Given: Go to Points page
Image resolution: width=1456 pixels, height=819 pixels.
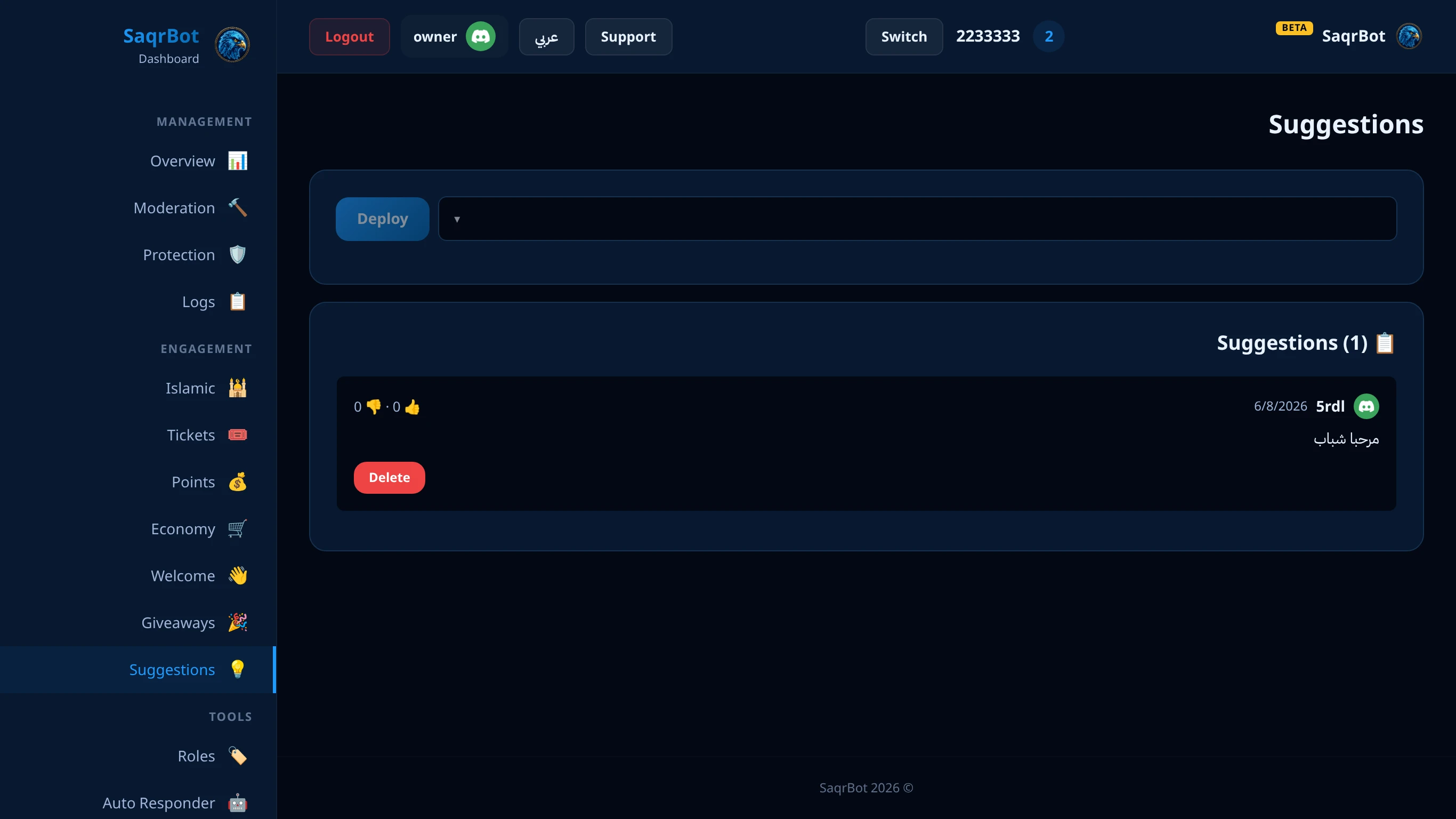Looking at the screenshot, I should (x=138, y=482).
